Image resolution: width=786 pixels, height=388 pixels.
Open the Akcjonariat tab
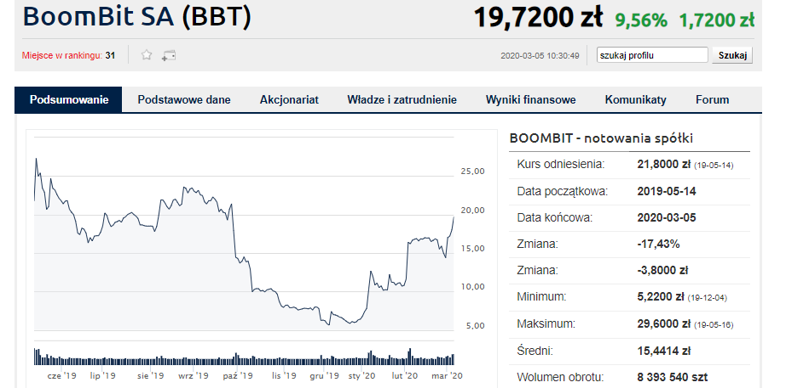click(289, 100)
